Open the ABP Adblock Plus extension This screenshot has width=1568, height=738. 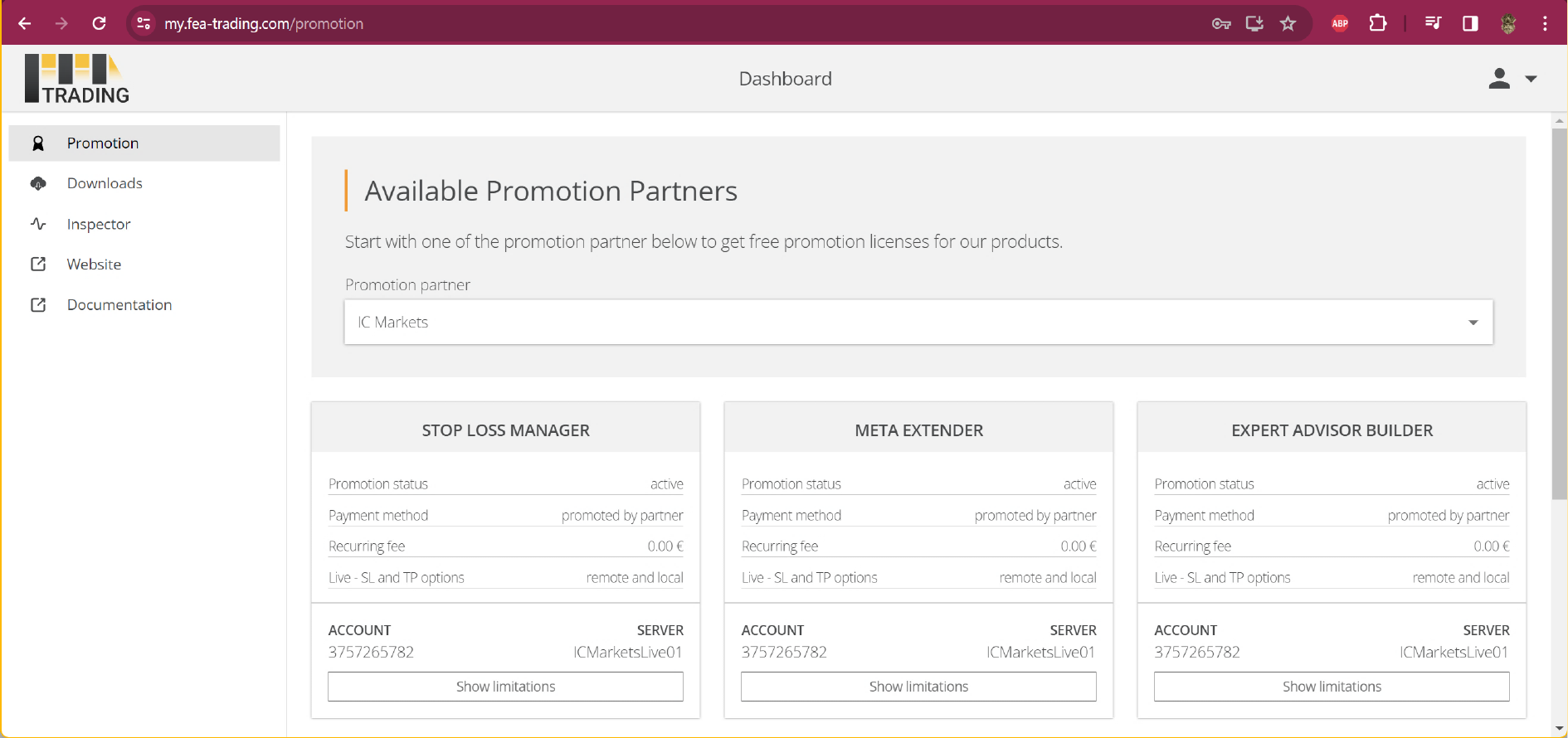pos(1340,23)
